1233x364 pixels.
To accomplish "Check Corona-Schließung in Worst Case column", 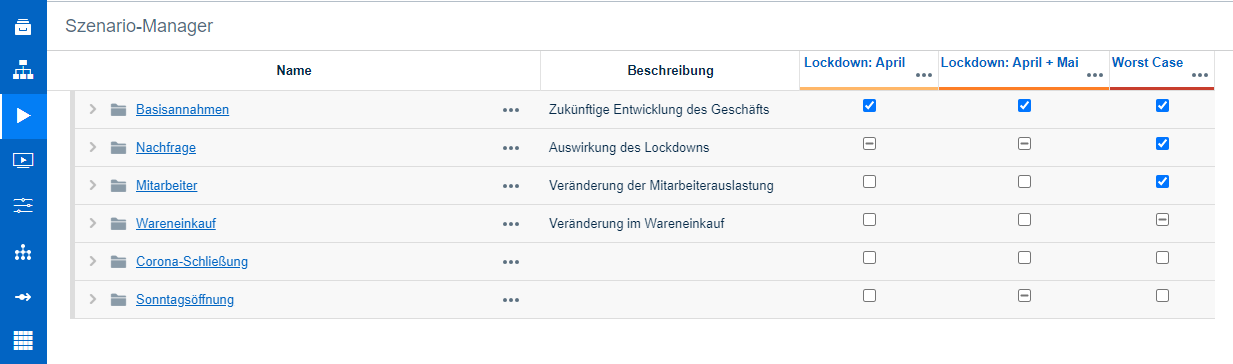I will coord(1162,257).
